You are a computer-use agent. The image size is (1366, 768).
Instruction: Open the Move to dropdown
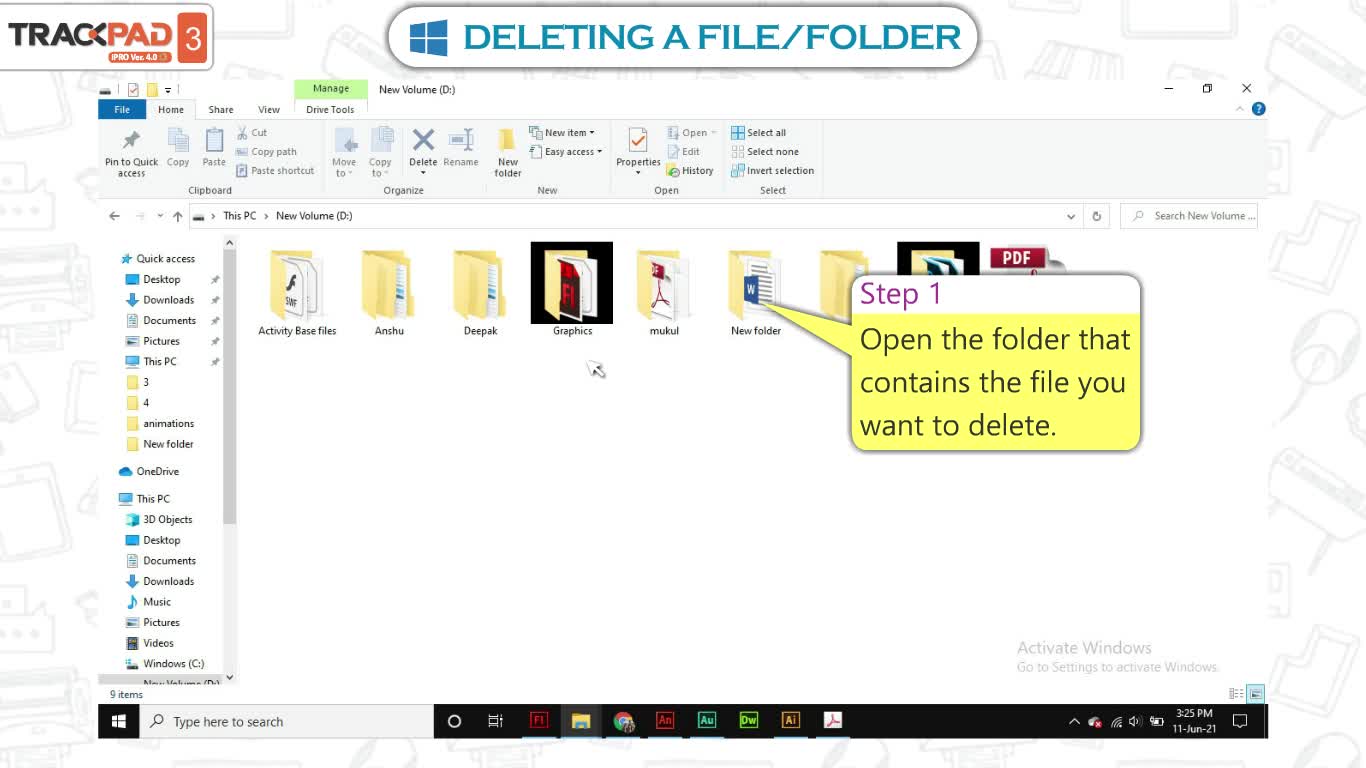point(344,152)
